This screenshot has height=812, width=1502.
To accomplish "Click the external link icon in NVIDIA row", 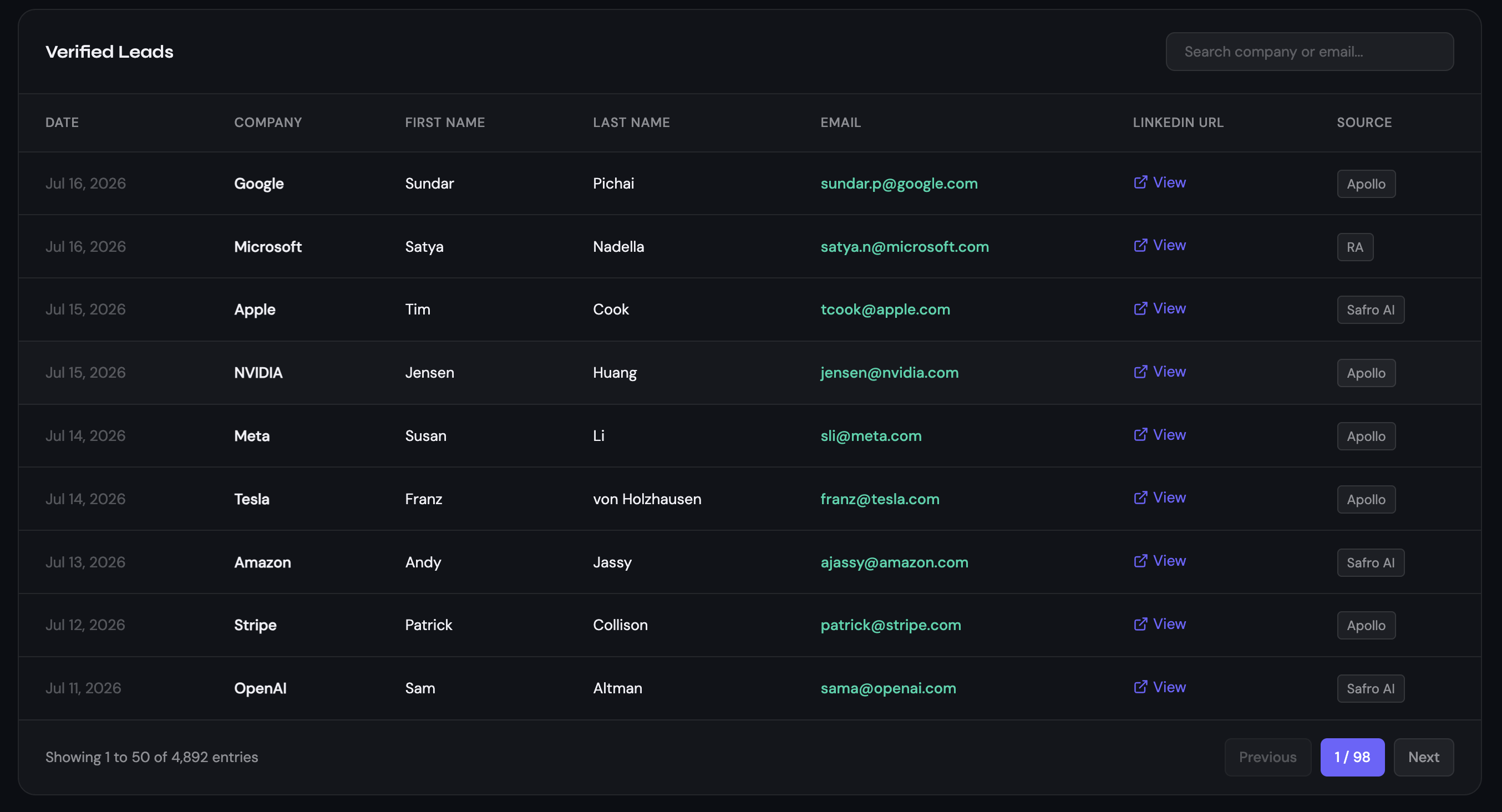I will click(x=1140, y=372).
